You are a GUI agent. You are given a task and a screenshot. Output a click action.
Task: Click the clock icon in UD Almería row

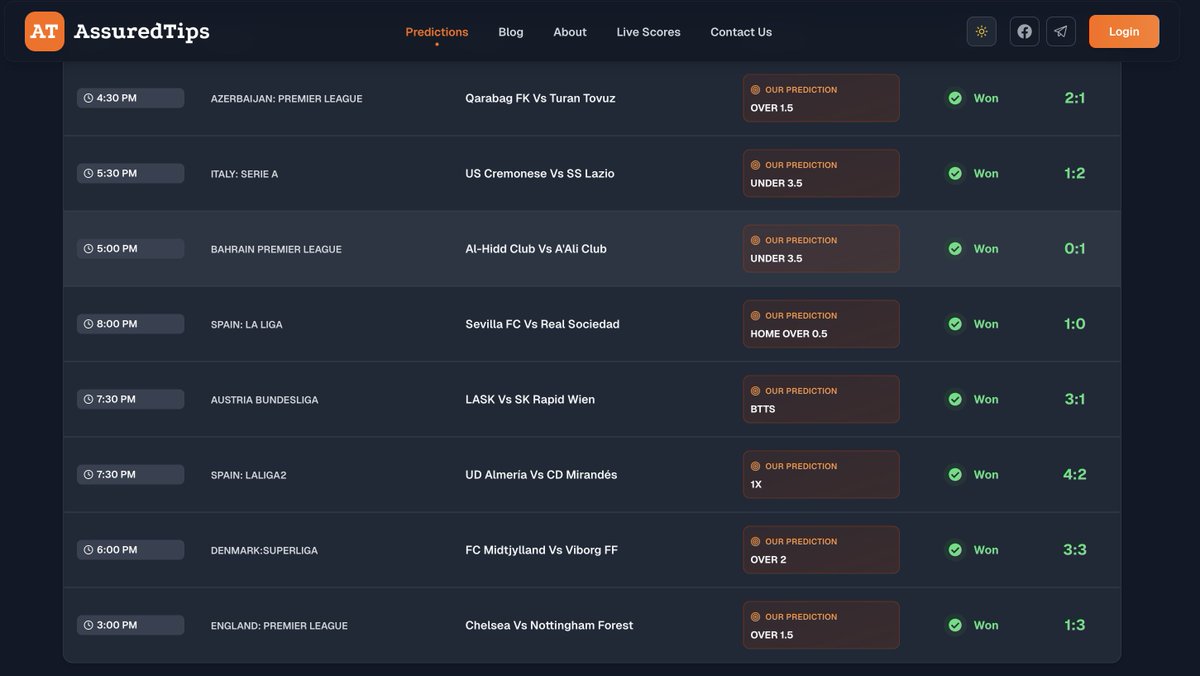(88, 474)
